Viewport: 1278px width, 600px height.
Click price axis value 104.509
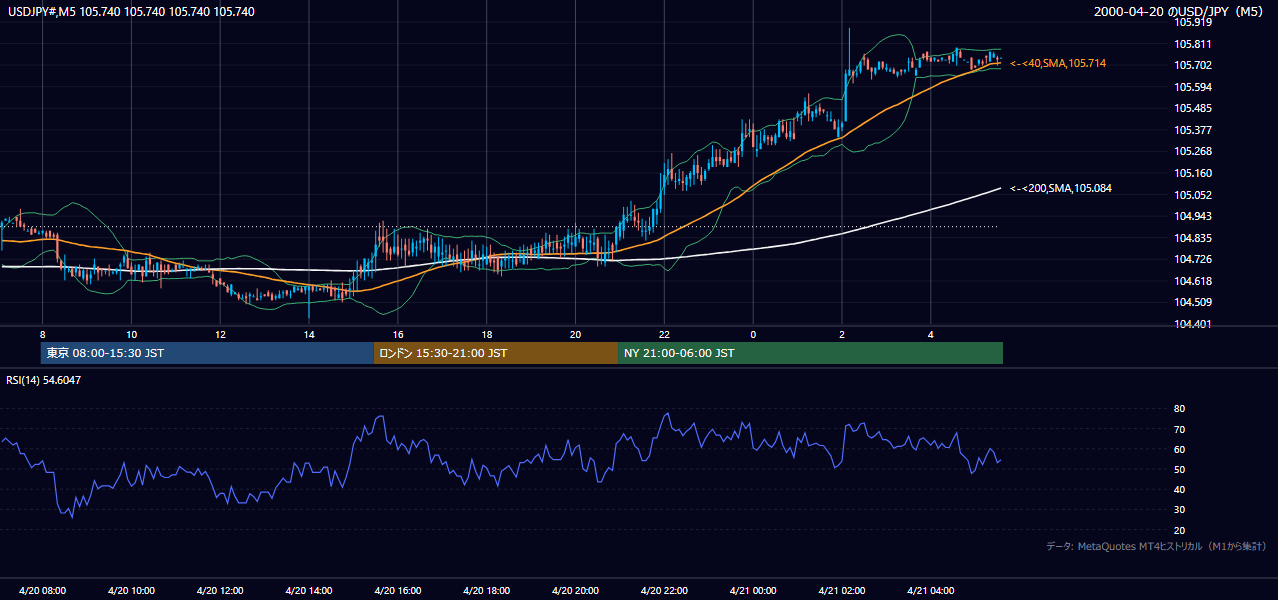coord(1192,302)
